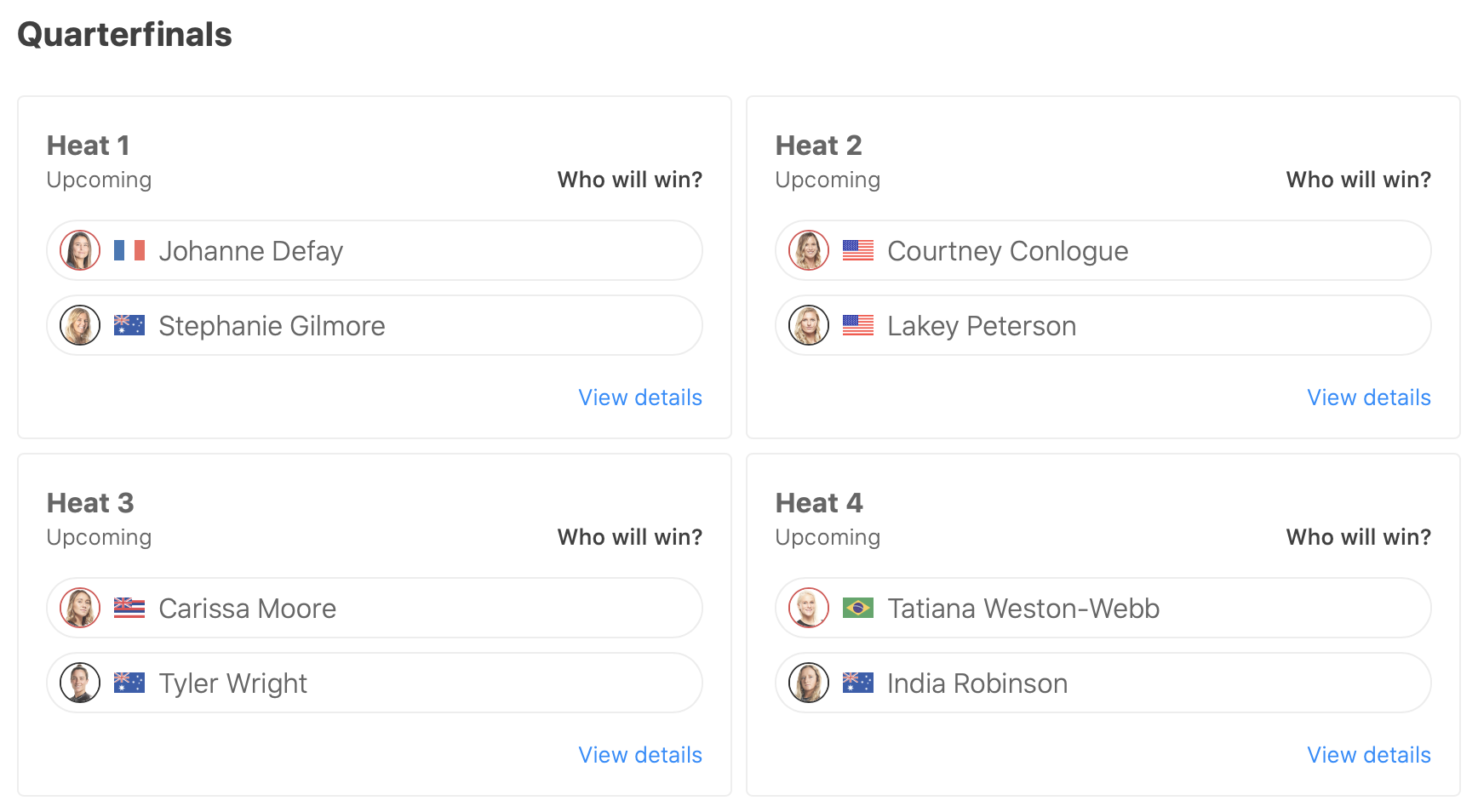Click Tatiana Weston-Webb's avatar photo

tap(809, 608)
